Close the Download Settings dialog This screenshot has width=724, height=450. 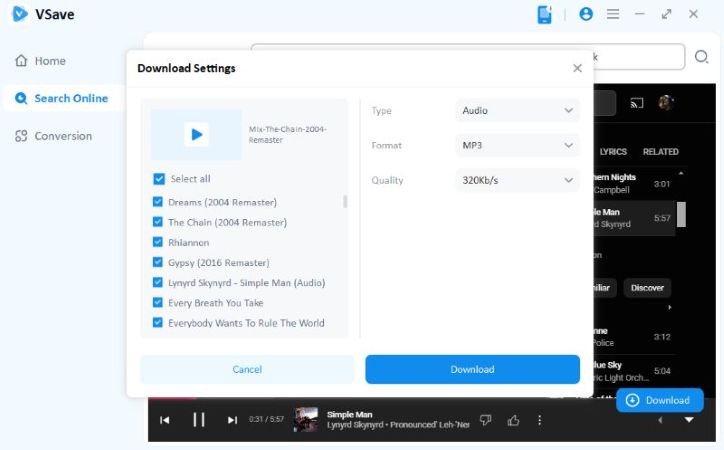pos(577,68)
